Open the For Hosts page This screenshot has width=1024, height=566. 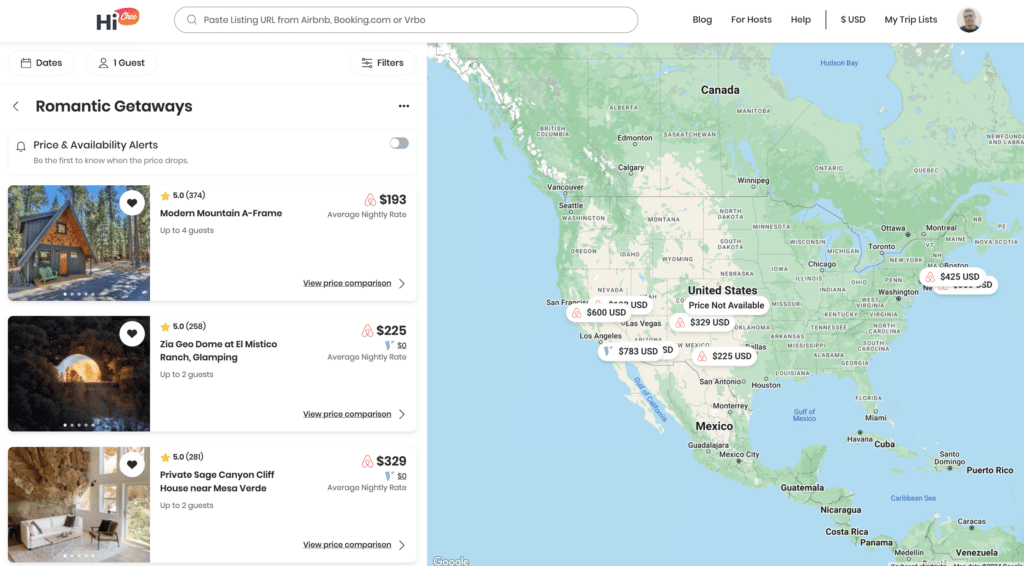point(751,20)
